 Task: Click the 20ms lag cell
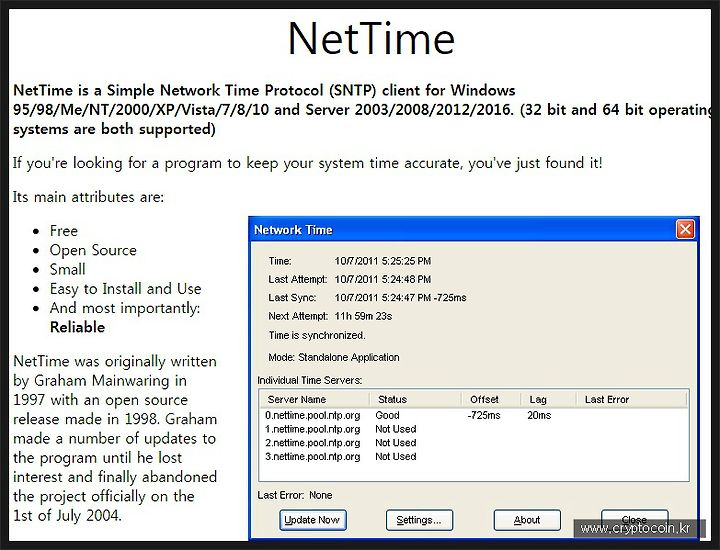coord(539,415)
